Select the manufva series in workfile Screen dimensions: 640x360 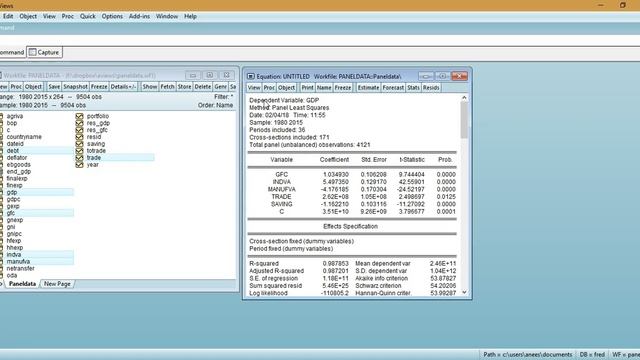point(18,262)
